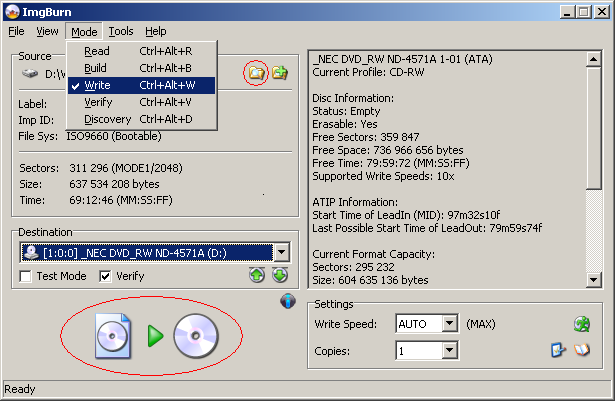Image resolution: width=615 pixels, height=401 pixels.
Task: Open the destination drive dropdown arrow
Action: point(282,253)
